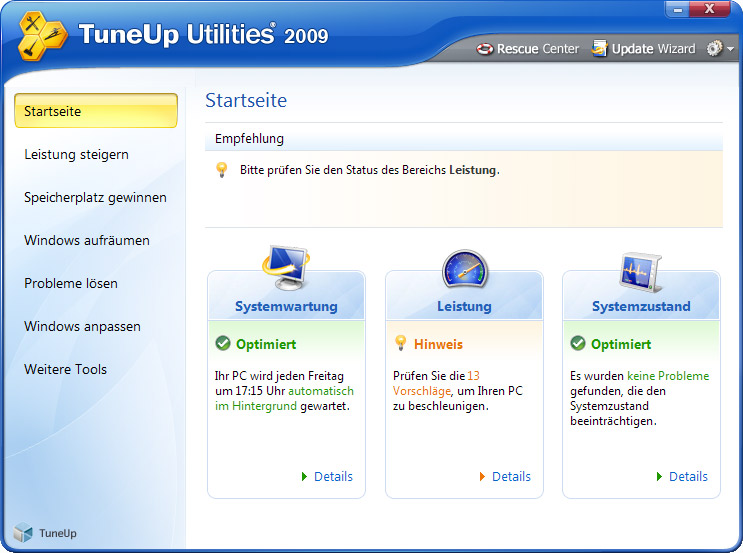Open Details link in Systemzustand card
Screen dimensions: 743x553
688,476
